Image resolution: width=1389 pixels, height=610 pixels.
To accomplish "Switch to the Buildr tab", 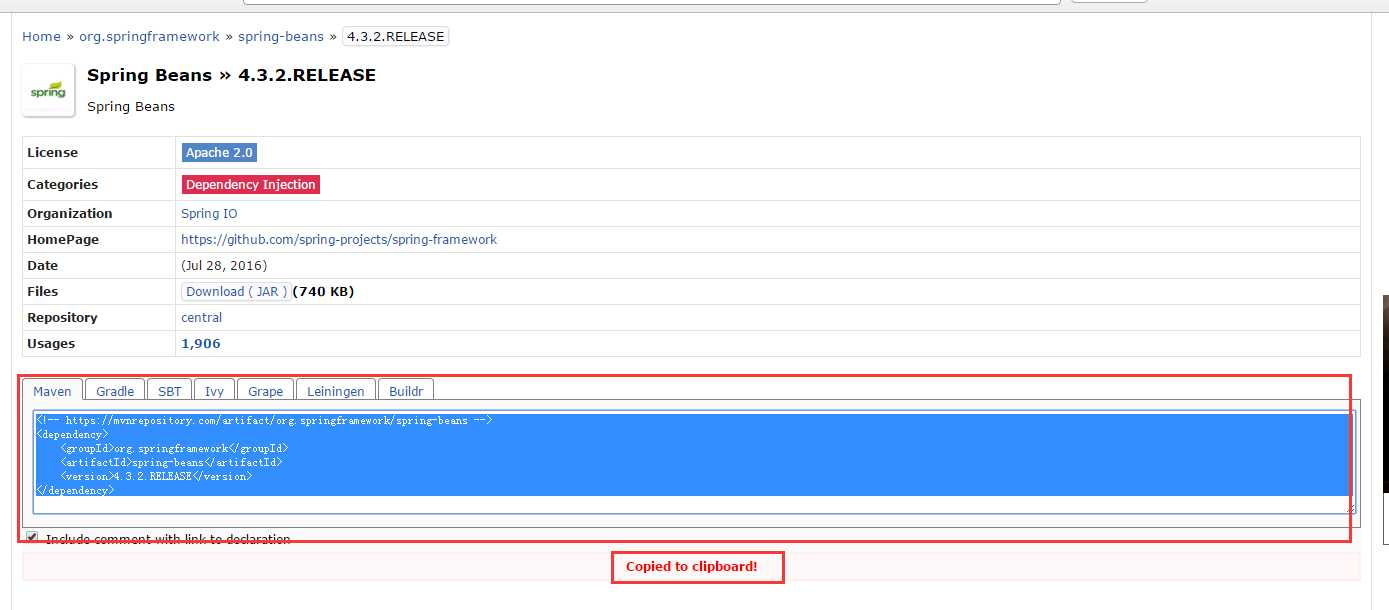I will pos(406,391).
